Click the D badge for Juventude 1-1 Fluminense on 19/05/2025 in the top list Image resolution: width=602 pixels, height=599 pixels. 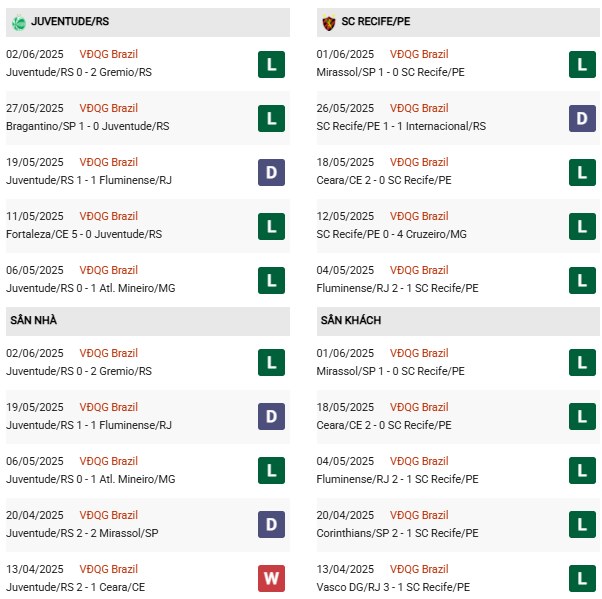pyautogui.click(x=270, y=173)
